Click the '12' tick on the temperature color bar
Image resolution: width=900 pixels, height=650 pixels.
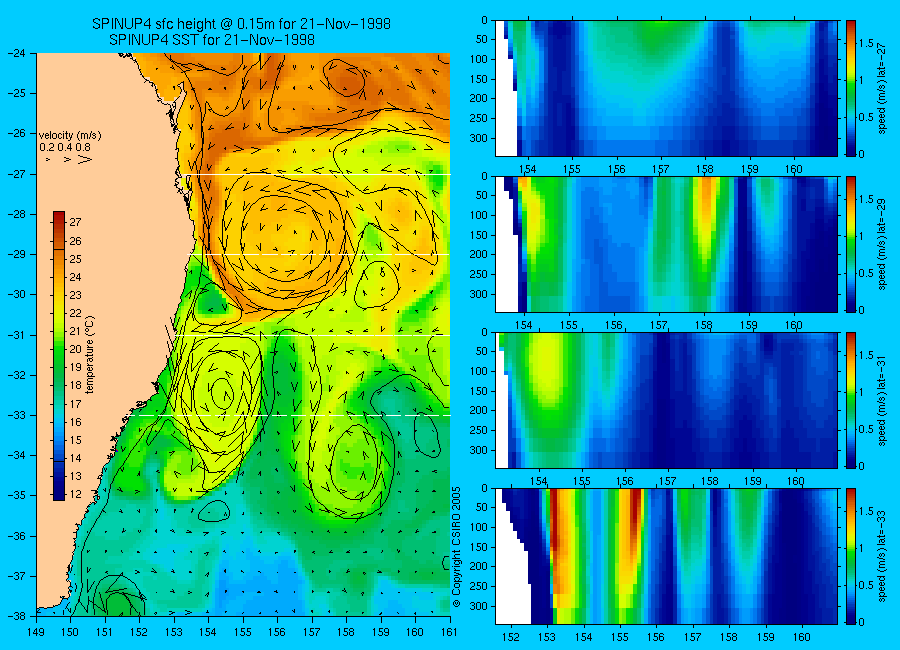click(75, 494)
